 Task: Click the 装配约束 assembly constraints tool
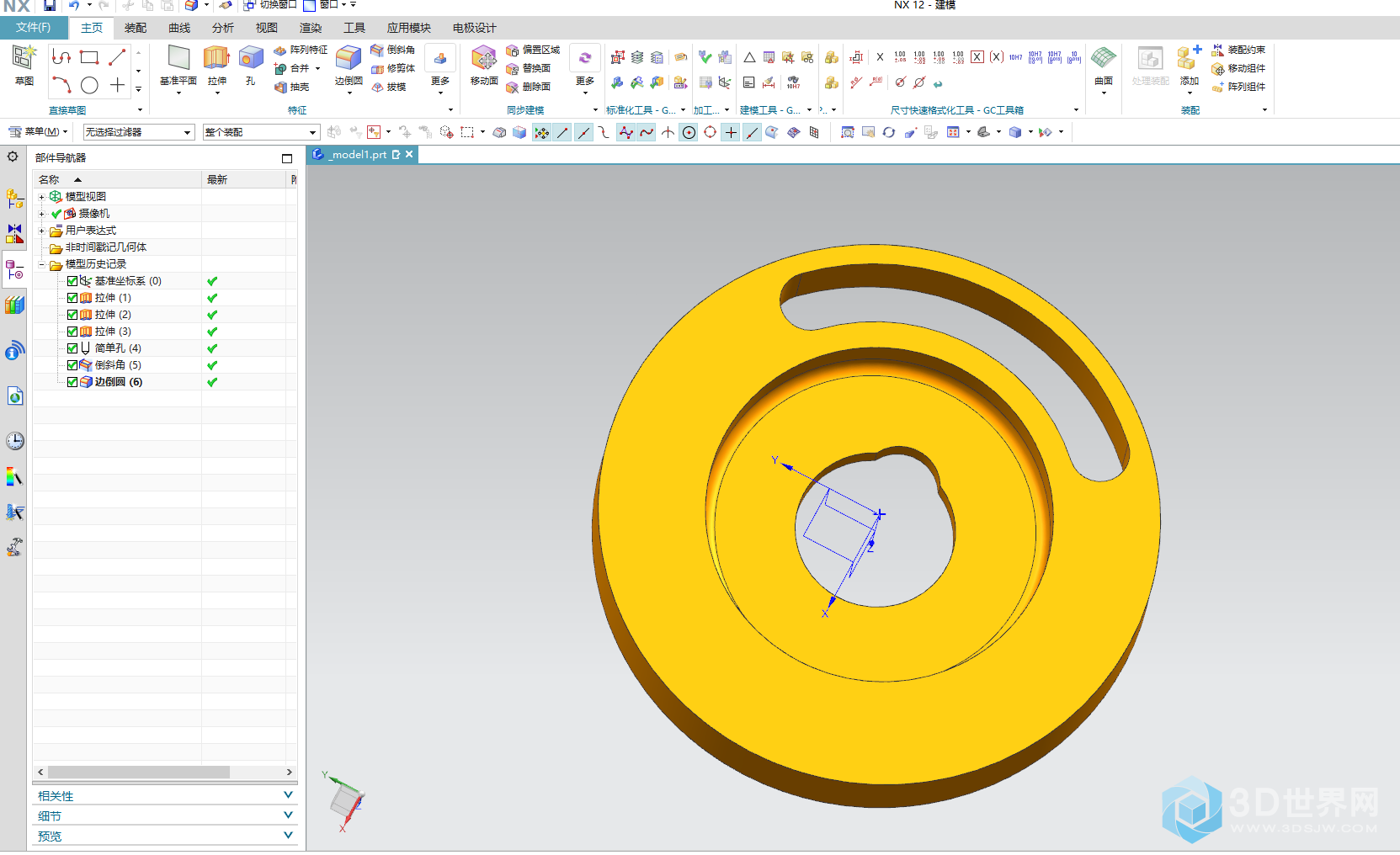tap(1238, 50)
